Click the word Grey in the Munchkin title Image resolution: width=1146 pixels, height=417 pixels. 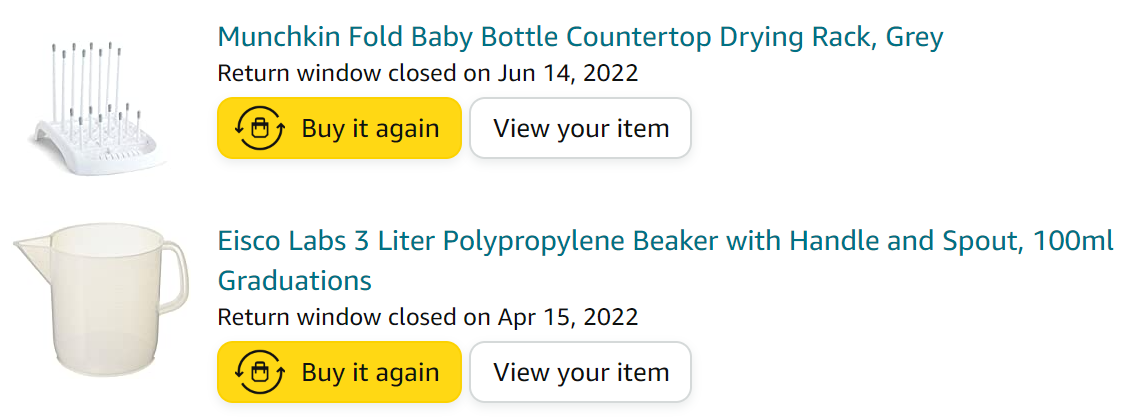click(x=914, y=38)
